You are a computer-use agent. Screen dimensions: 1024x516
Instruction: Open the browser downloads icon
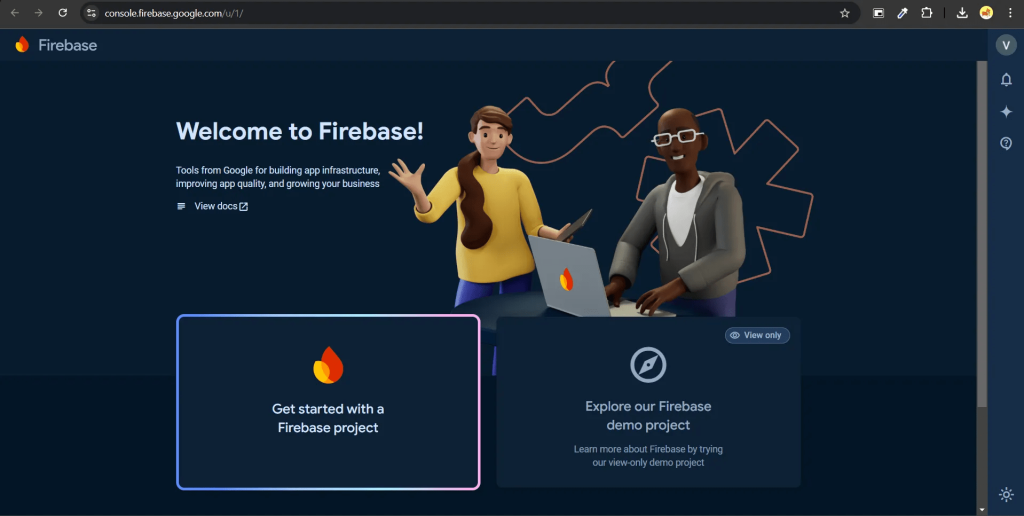point(961,13)
